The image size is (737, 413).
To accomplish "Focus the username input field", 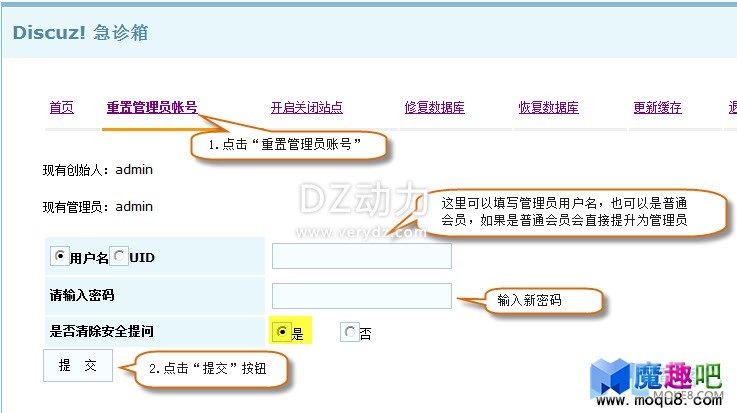I will [362, 256].
